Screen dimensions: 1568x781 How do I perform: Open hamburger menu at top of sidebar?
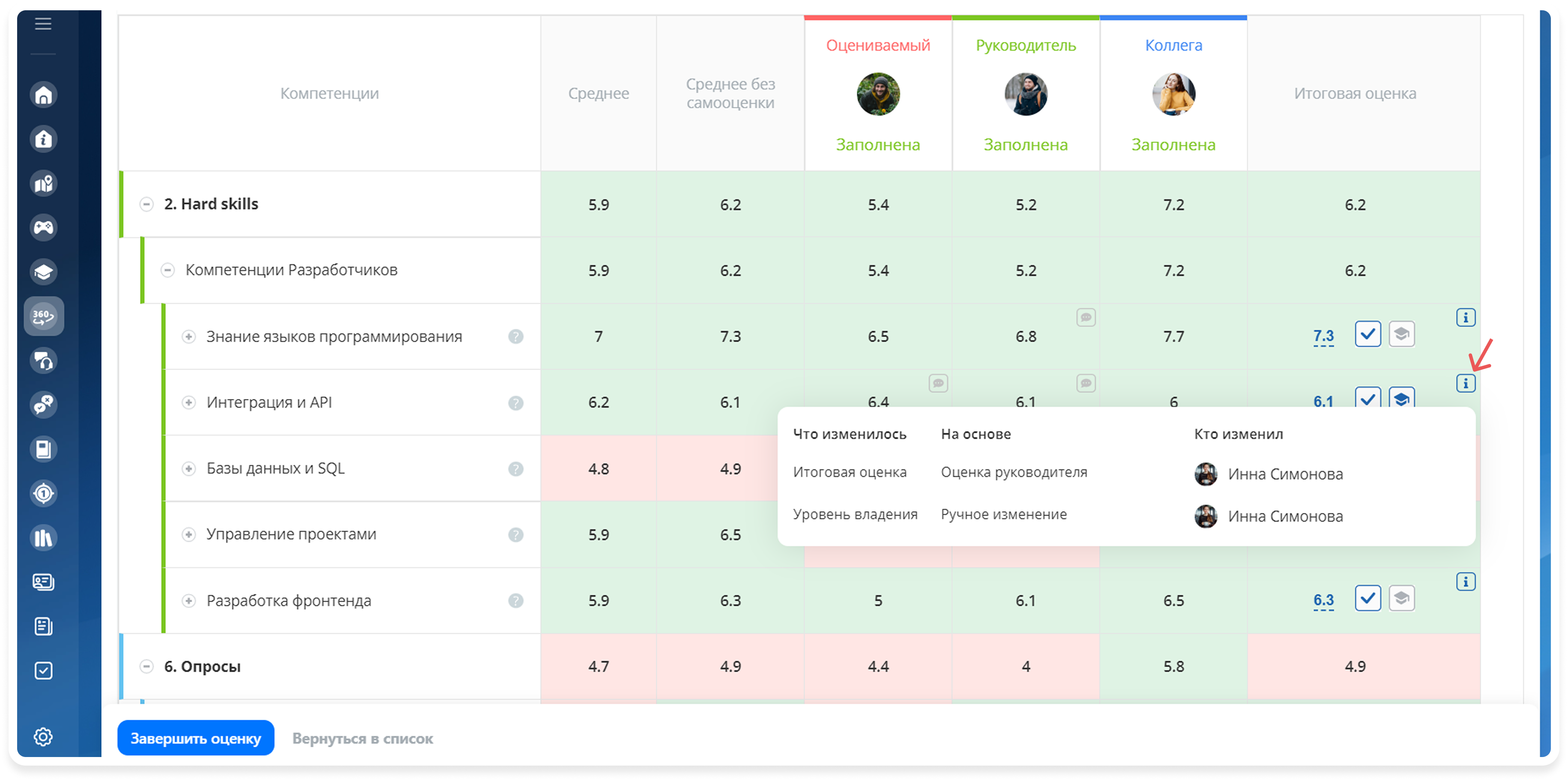43,24
